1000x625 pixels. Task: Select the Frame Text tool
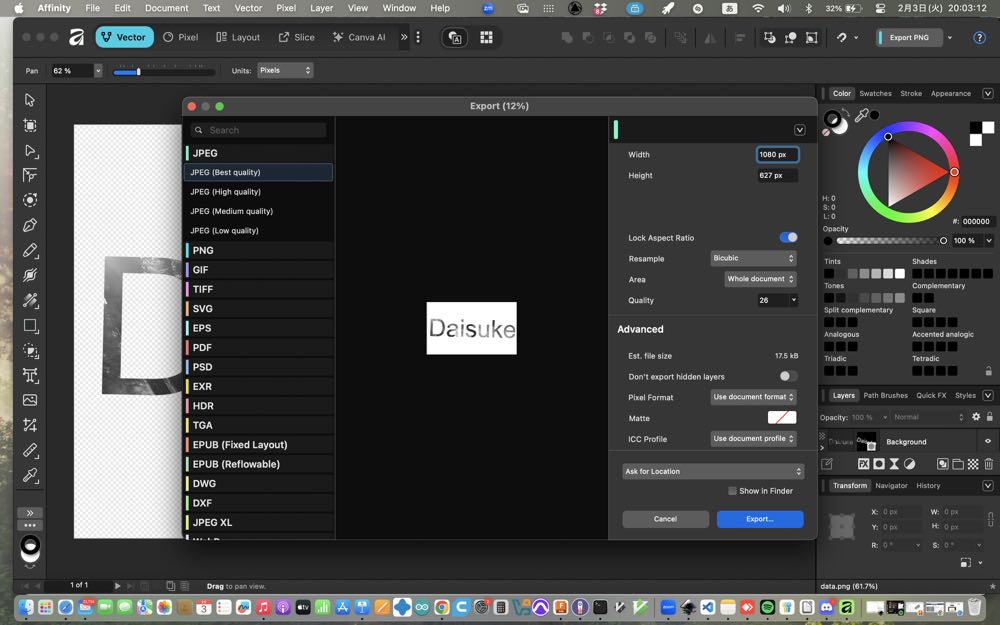30,376
